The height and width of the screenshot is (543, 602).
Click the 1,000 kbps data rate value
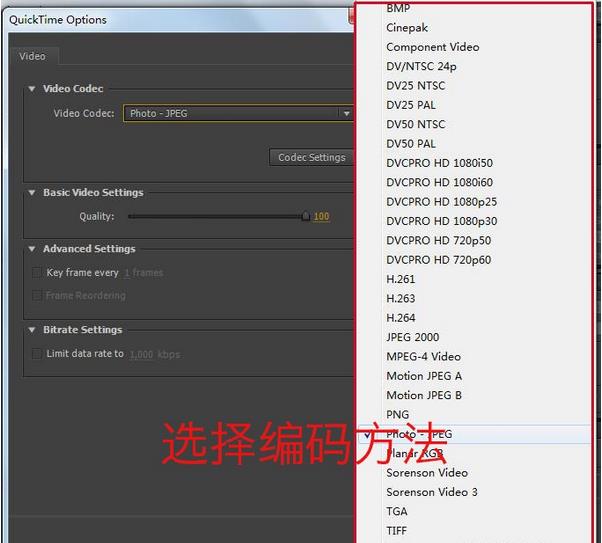141,354
